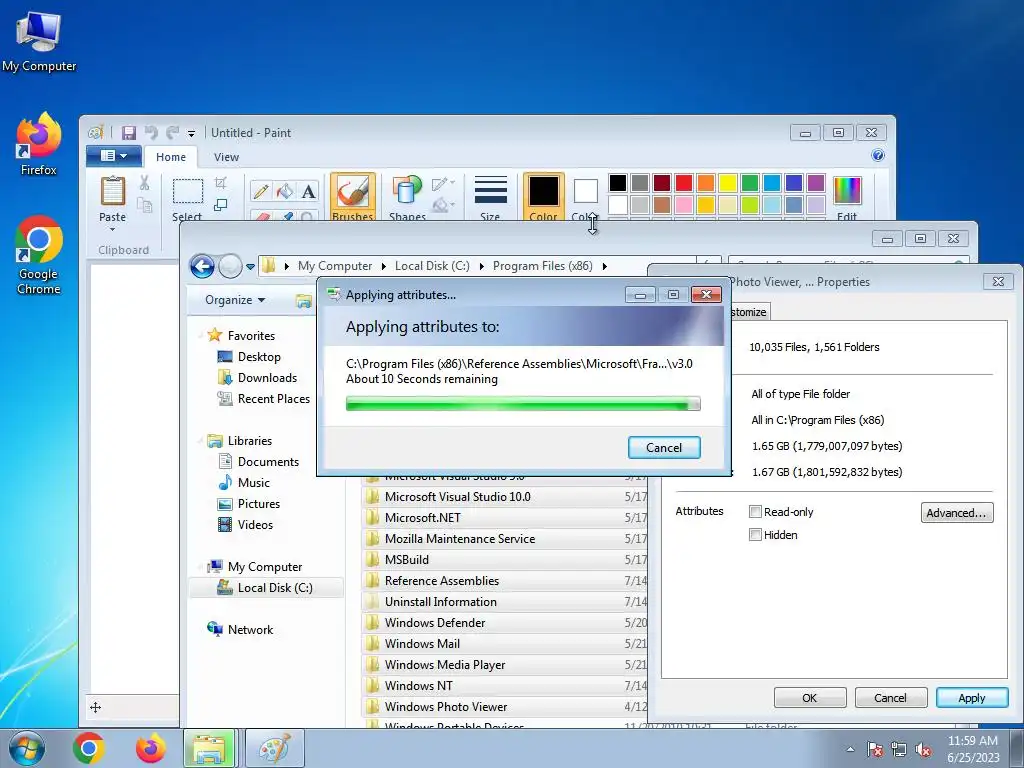The height and width of the screenshot is (768, 1024).
Task: Toggle the Hidden attribute checkbox
Action: tap(756, 535)
